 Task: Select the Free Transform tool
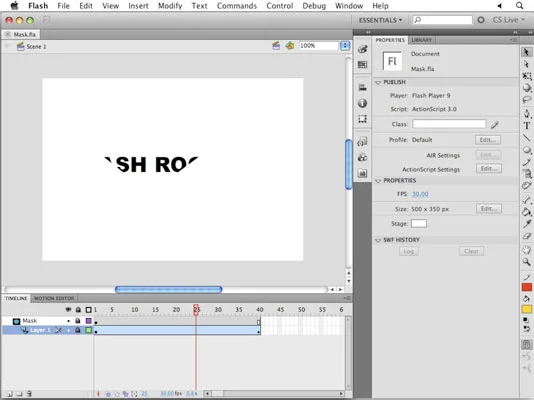527,76
